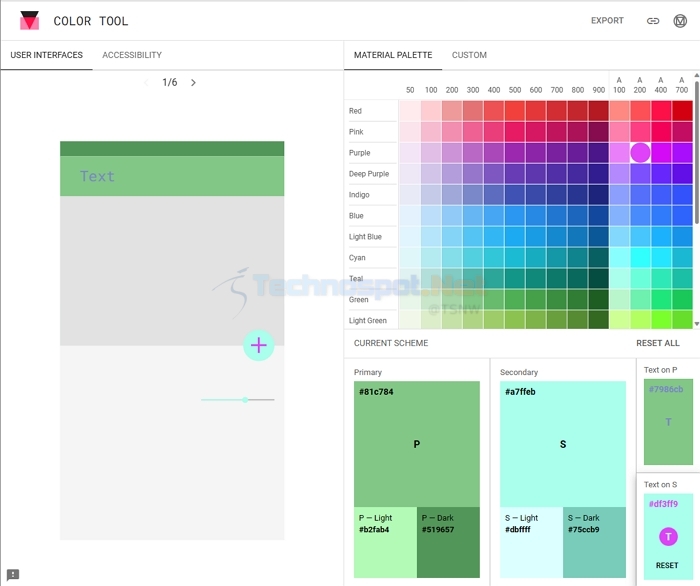Screen dimensions: 700x586
Task: Pick Indigo 300 swatch
Action: click(473, 195)
